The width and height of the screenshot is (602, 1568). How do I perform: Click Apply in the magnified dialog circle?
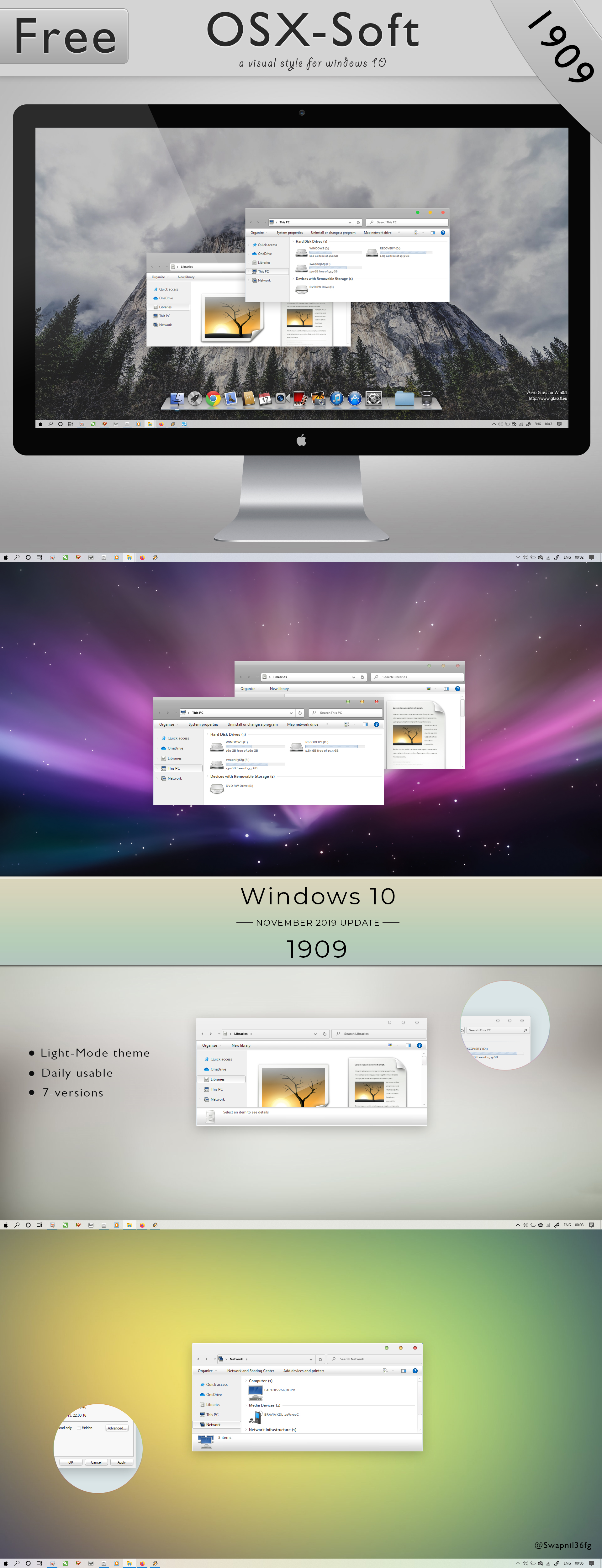tap(122, 1462)
